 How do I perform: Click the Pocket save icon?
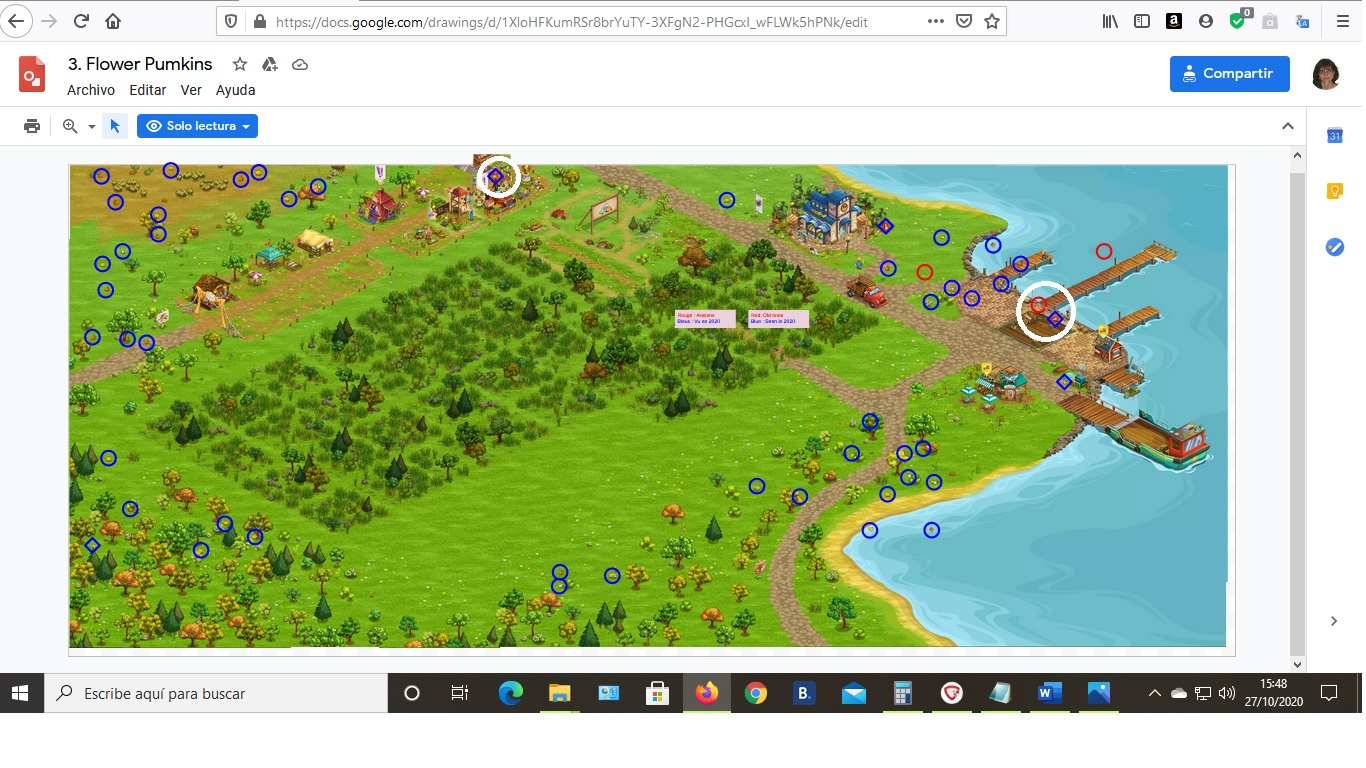click(x=963, y=21)
